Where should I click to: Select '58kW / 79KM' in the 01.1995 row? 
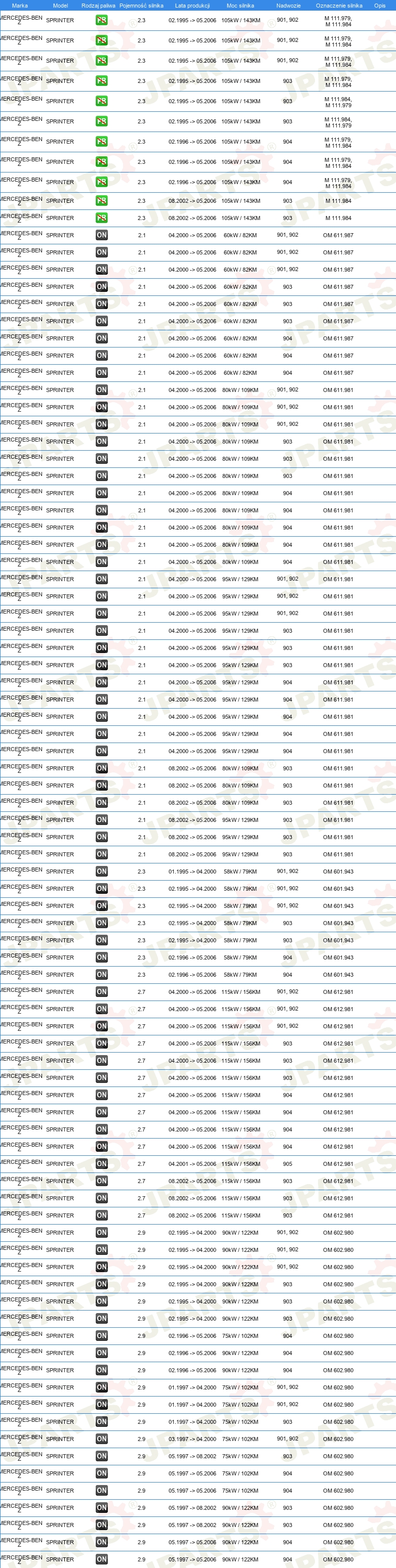pyautogui.click(x=240, y=872)
